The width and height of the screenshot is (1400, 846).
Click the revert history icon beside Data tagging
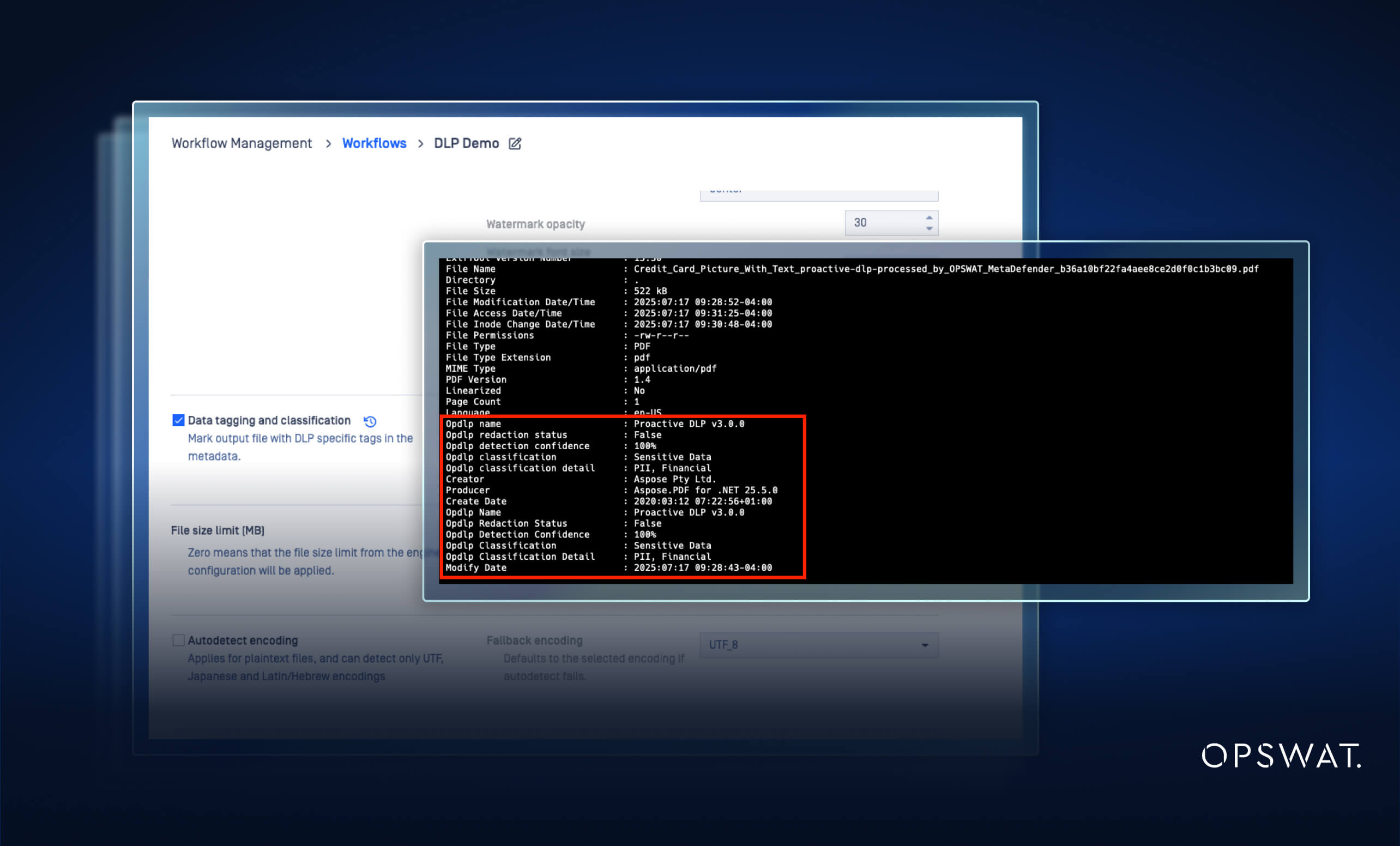coord(369,420)
